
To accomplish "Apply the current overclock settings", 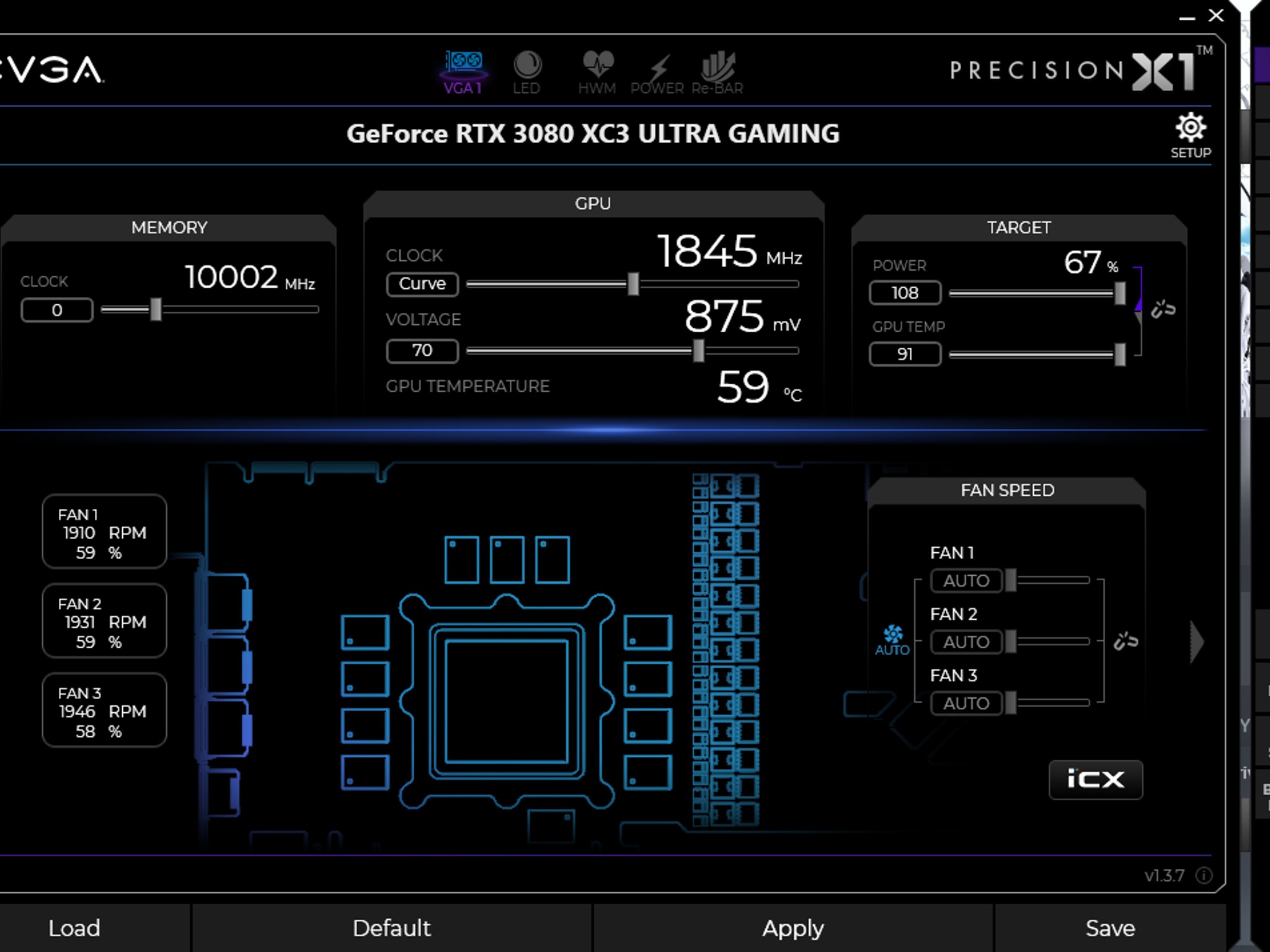I will point(793,928).
